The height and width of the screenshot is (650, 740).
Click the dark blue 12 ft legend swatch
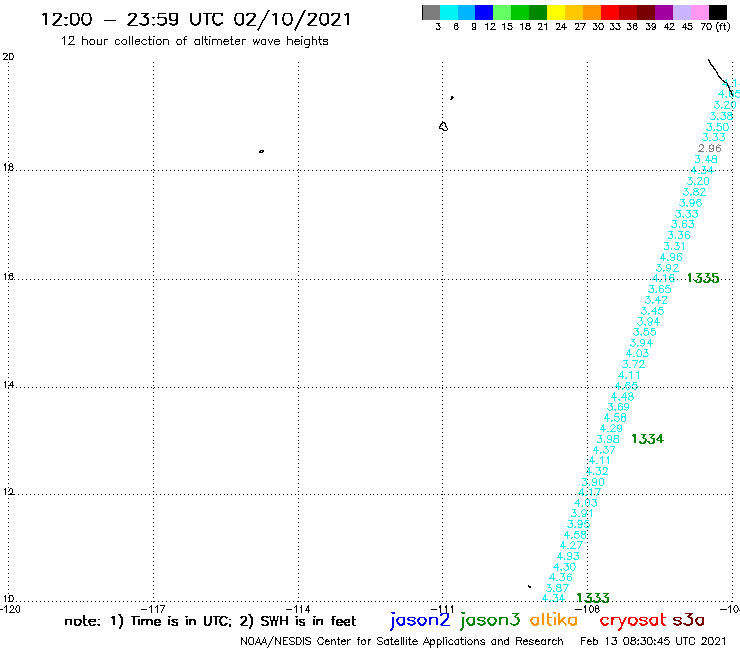pos(484,12)
